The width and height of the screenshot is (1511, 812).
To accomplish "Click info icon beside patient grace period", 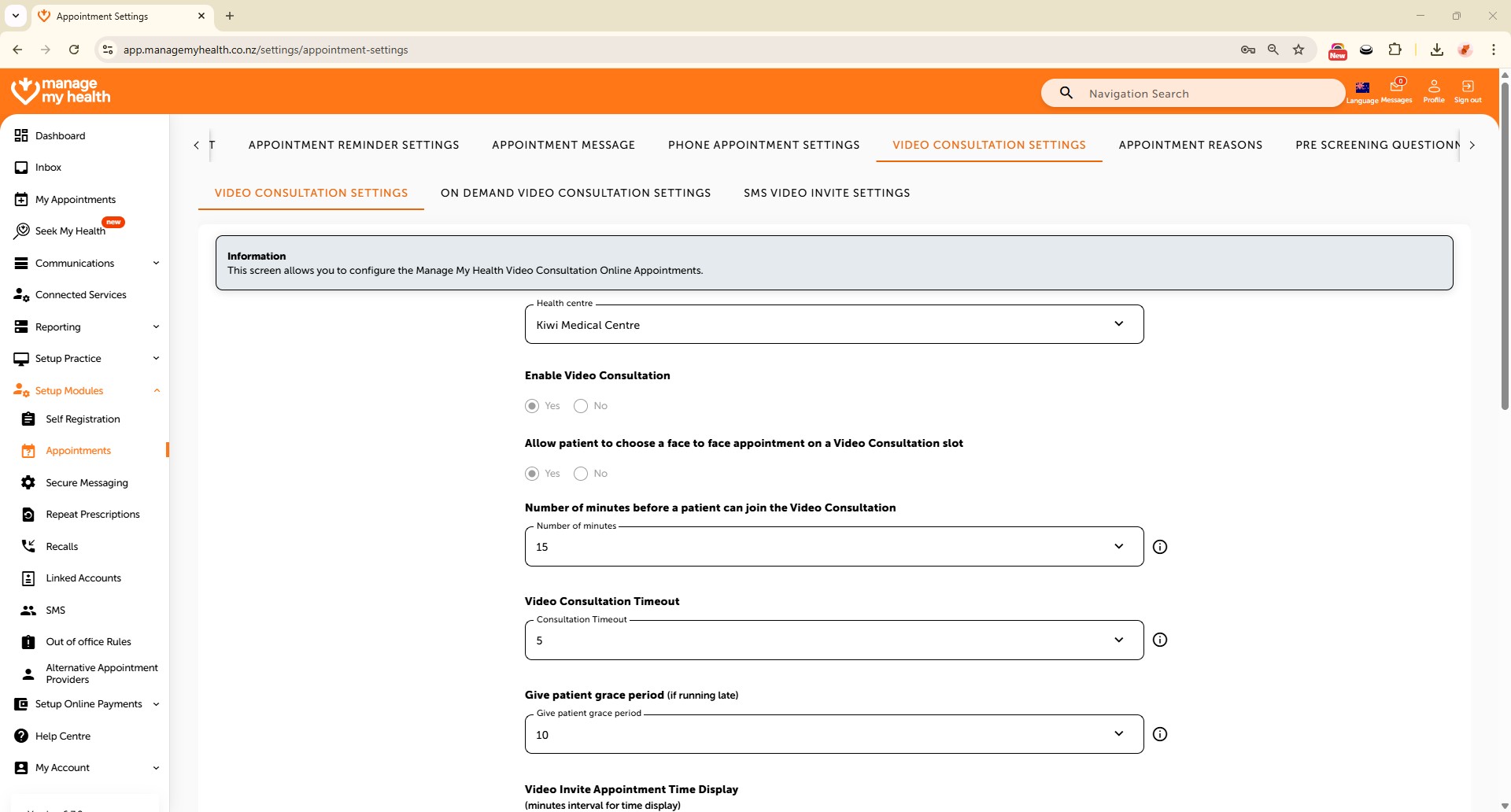I will pyautogui.click(x=1160, y=734).
